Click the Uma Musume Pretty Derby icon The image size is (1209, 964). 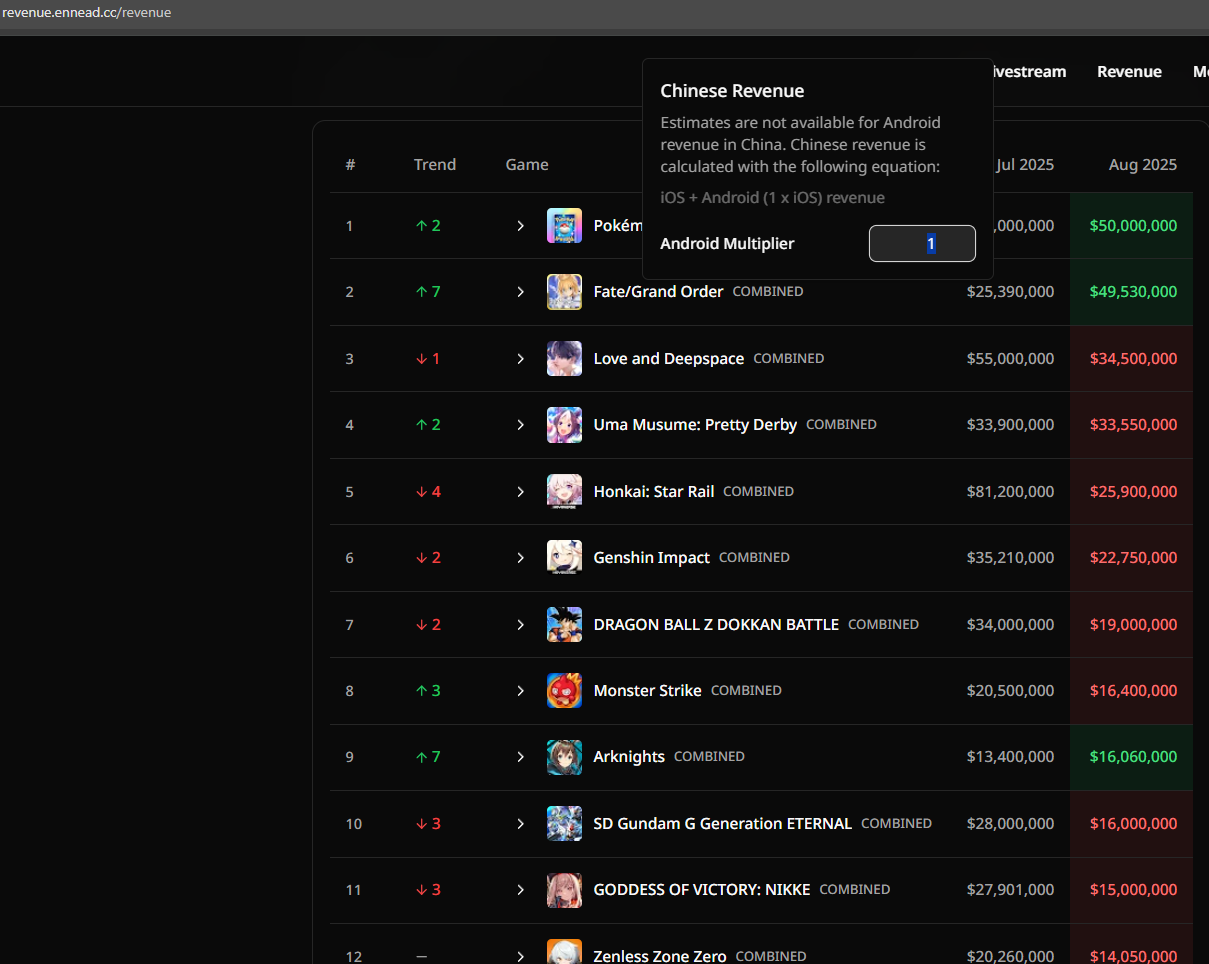(564, 425)
